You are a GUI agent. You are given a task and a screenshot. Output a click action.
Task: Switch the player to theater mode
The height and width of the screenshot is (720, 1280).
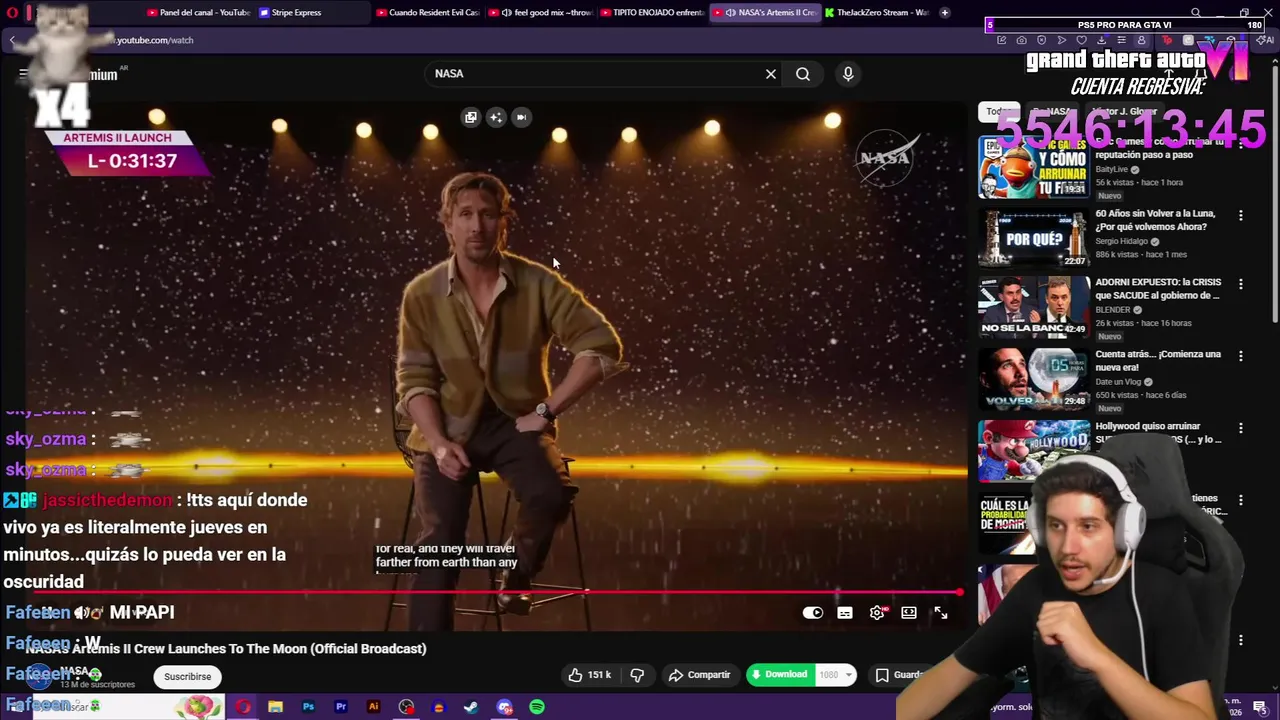click(x=909, y=613)
